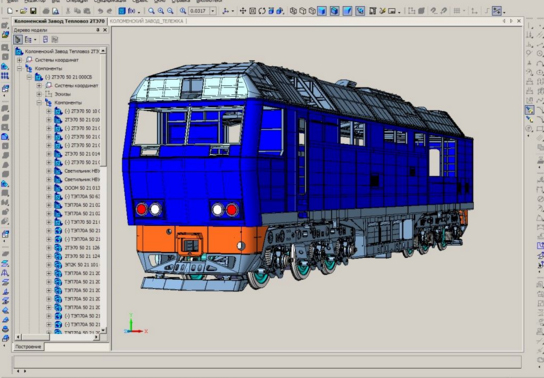Screen dimensions: 544x378
Task: Click the zoom scale field showing 0.0317
Action: [x=199, y=11]
